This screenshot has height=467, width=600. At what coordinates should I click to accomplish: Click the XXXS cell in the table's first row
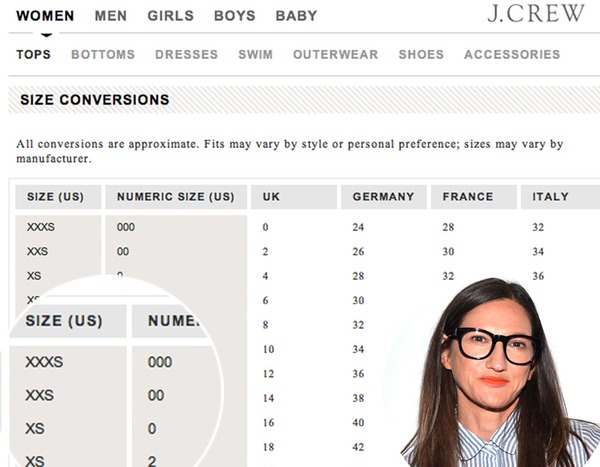pyautogui.click(x=41, y=227)
